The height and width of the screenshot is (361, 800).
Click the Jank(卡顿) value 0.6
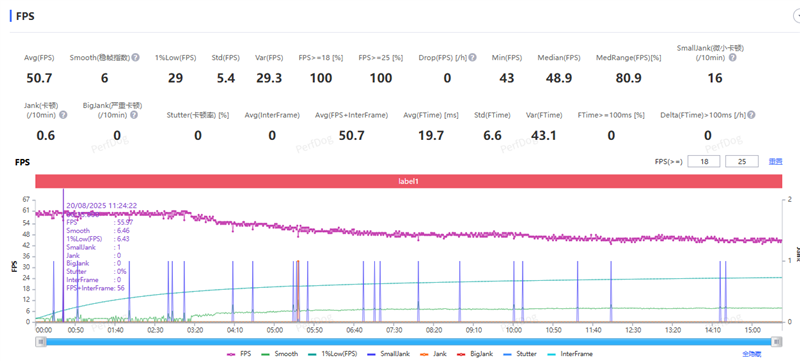coord(46,136)
